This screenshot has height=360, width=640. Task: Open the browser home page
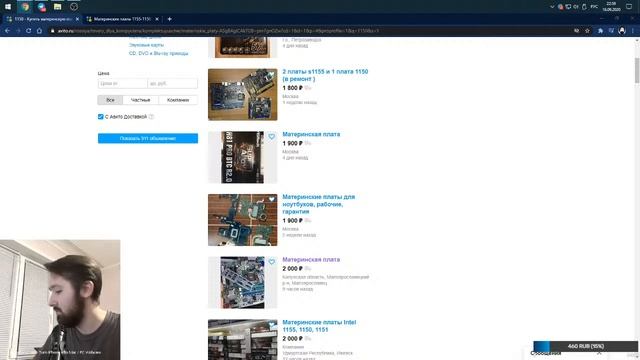(x=39, y=31)
